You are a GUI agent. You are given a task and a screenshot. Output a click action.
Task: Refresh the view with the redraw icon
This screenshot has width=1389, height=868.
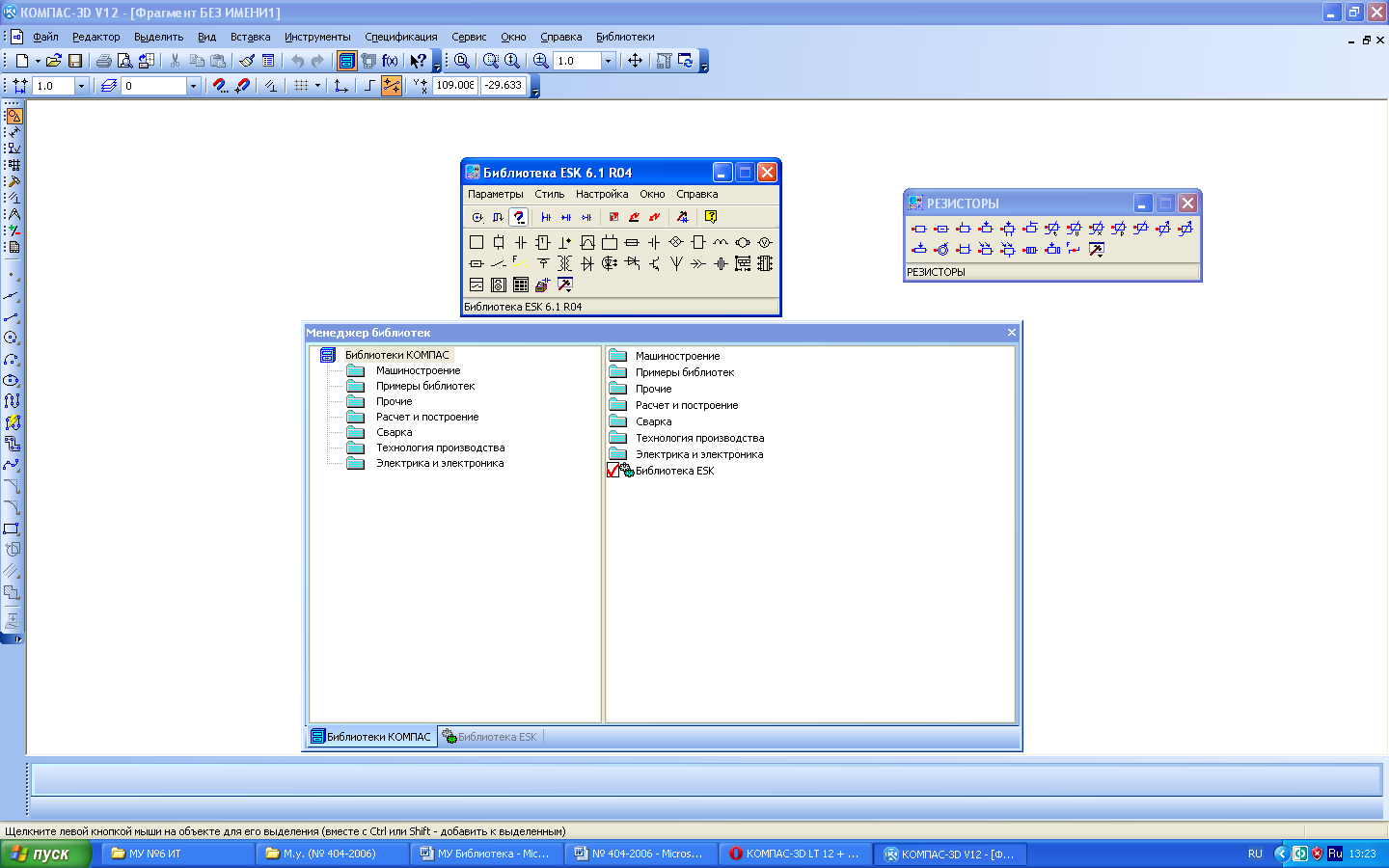point(685,61)
